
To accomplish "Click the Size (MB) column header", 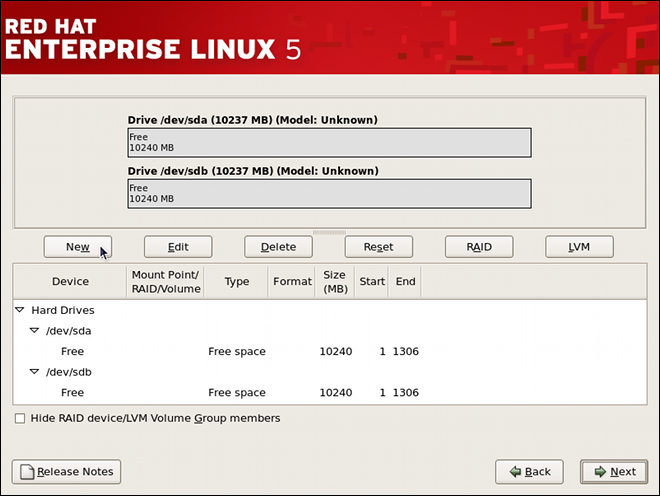I will tap(334, 282).
